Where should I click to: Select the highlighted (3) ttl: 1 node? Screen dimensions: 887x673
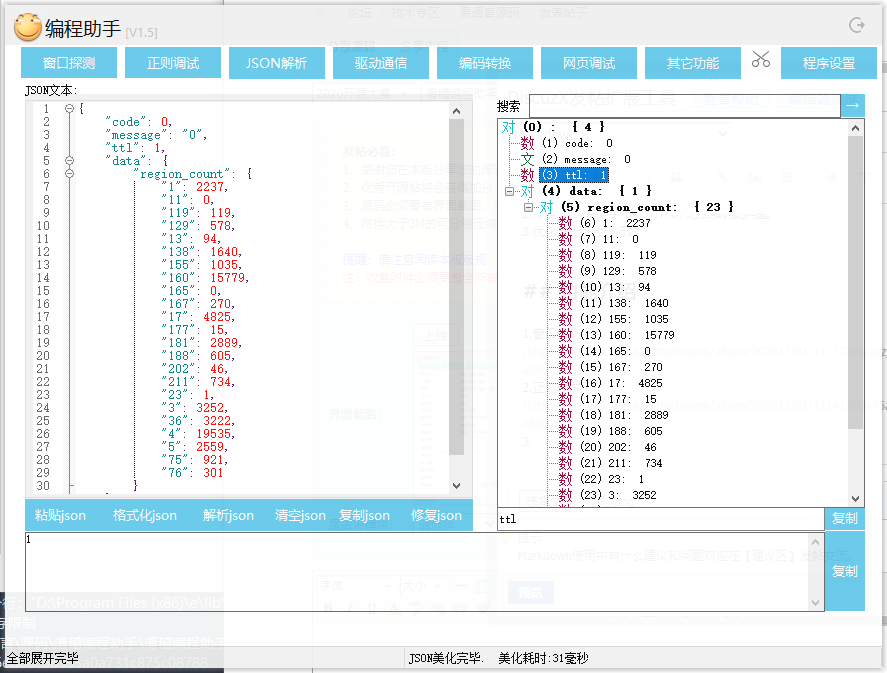pyautogui.click(x=574, y=175)
